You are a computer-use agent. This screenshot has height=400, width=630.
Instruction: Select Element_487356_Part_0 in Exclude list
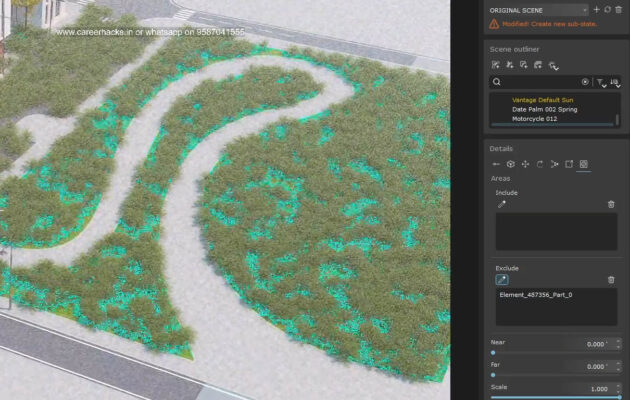(x=535, y=297)
